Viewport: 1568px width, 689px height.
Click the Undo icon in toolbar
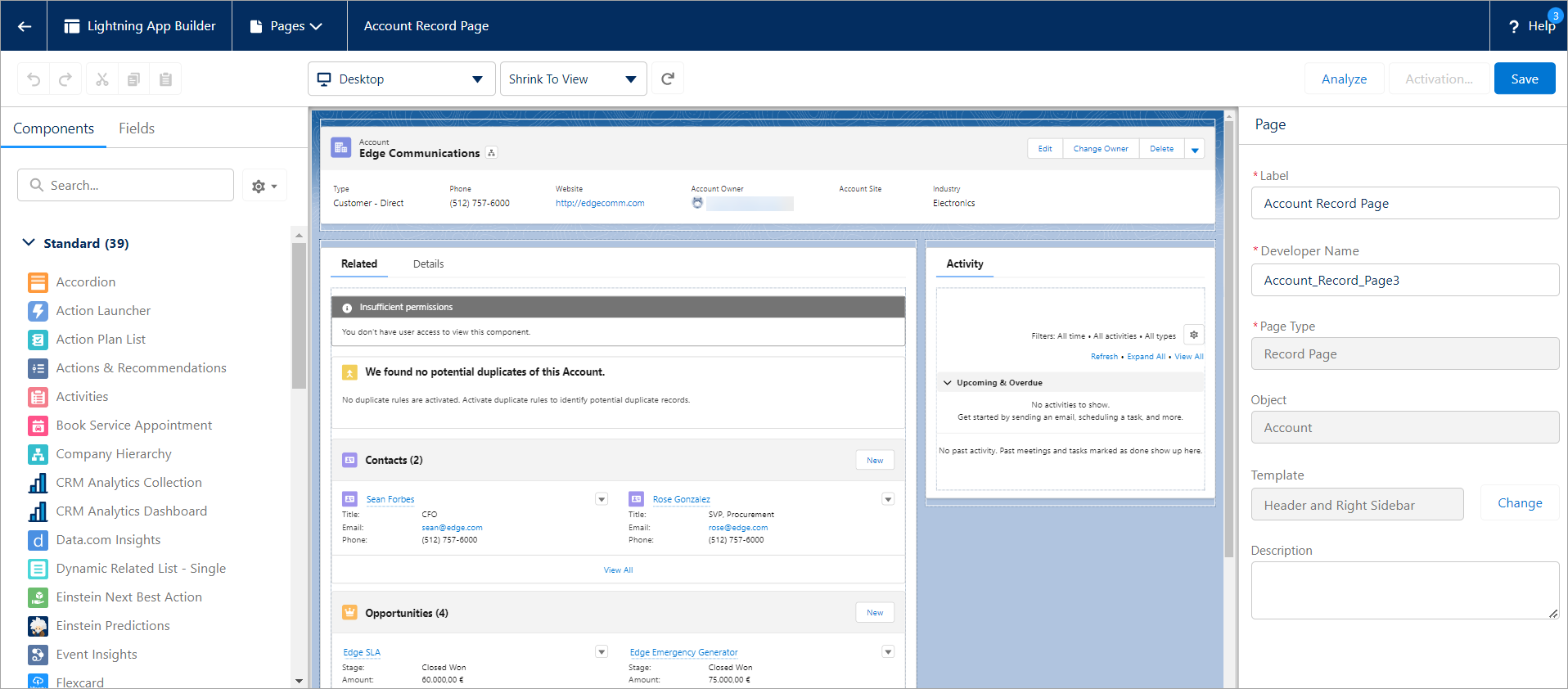click(34, 79)
